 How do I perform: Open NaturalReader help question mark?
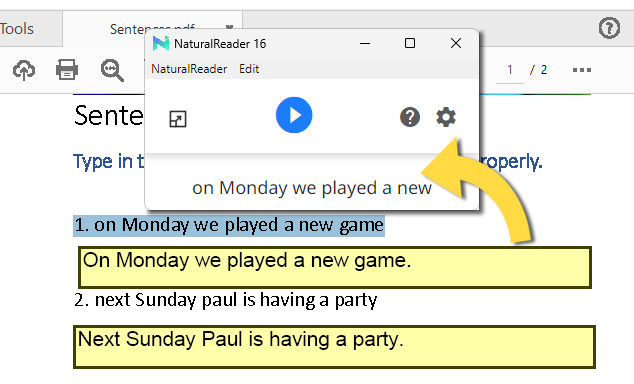pos(410,117)
